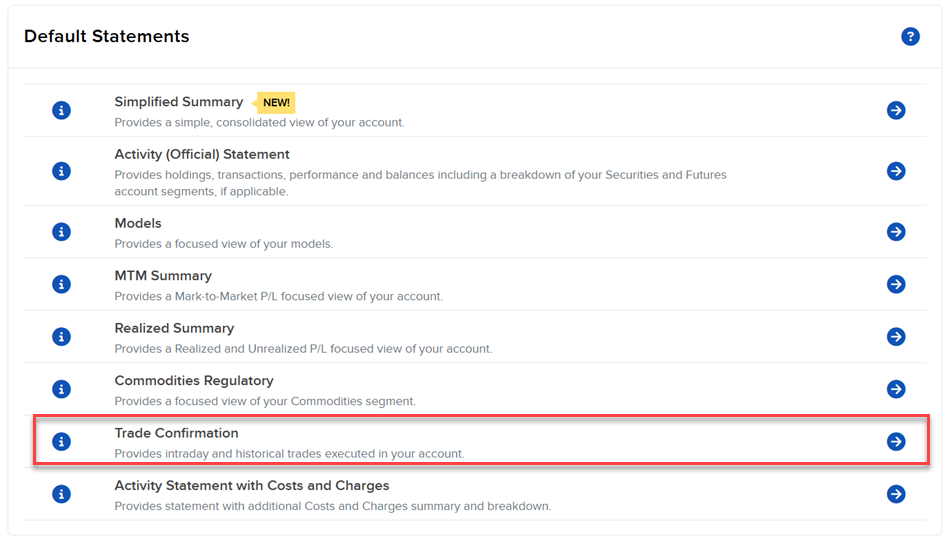The height and width of the screenshot is (548, 950).
Task: Open MTM Summary using its arrow
Action: [x=896, y=284]
